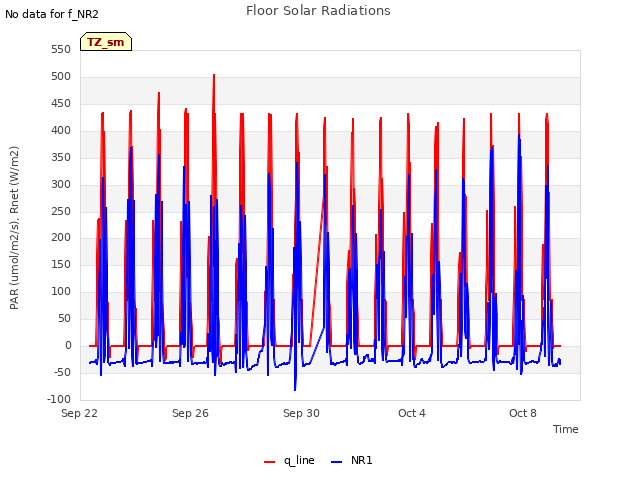Click the 400 y-axis tick label
This screenshot has width=640, height=480.
point(61,131)
